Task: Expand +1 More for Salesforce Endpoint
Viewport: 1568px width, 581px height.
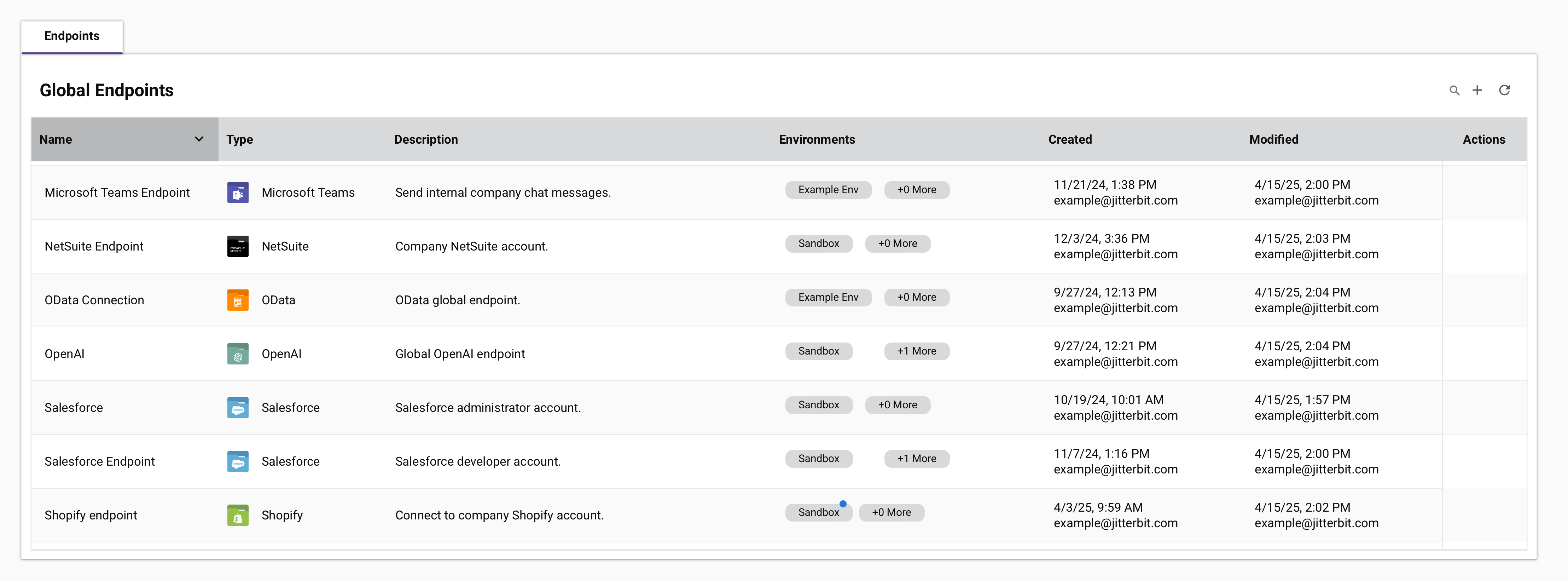Action: pos(916,459)
